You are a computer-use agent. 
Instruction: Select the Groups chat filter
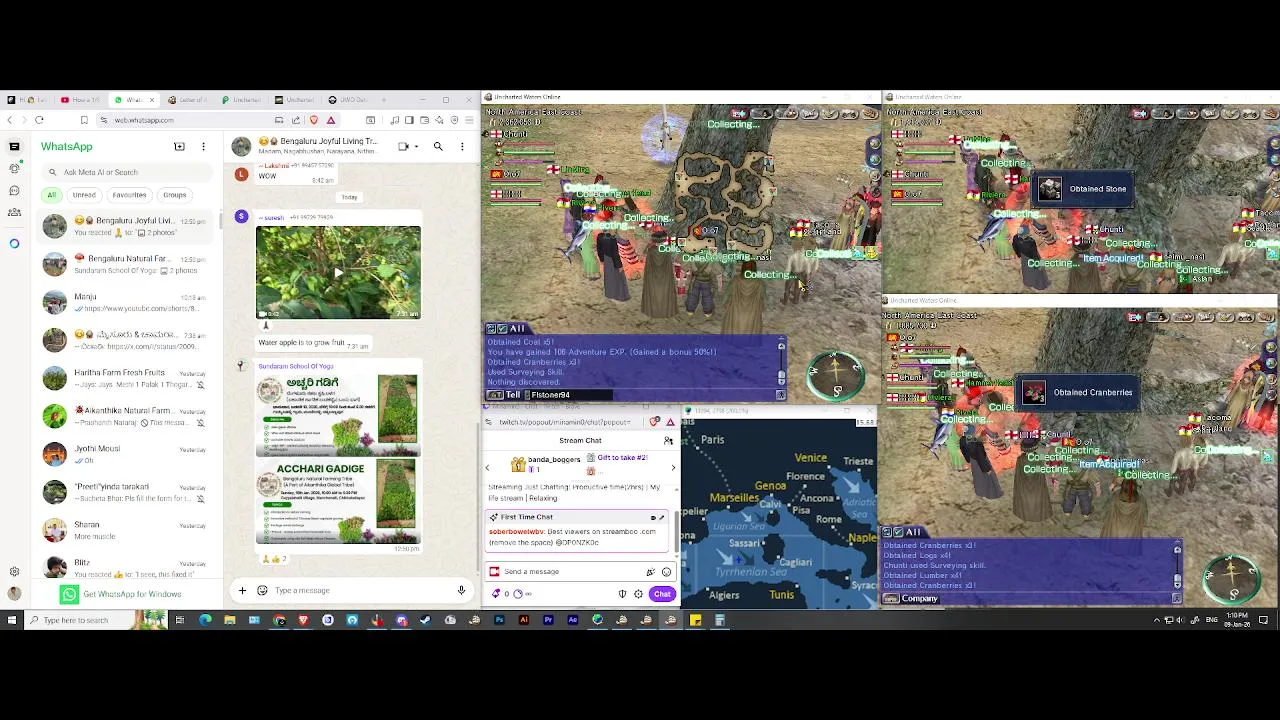(x=174, y=195)
